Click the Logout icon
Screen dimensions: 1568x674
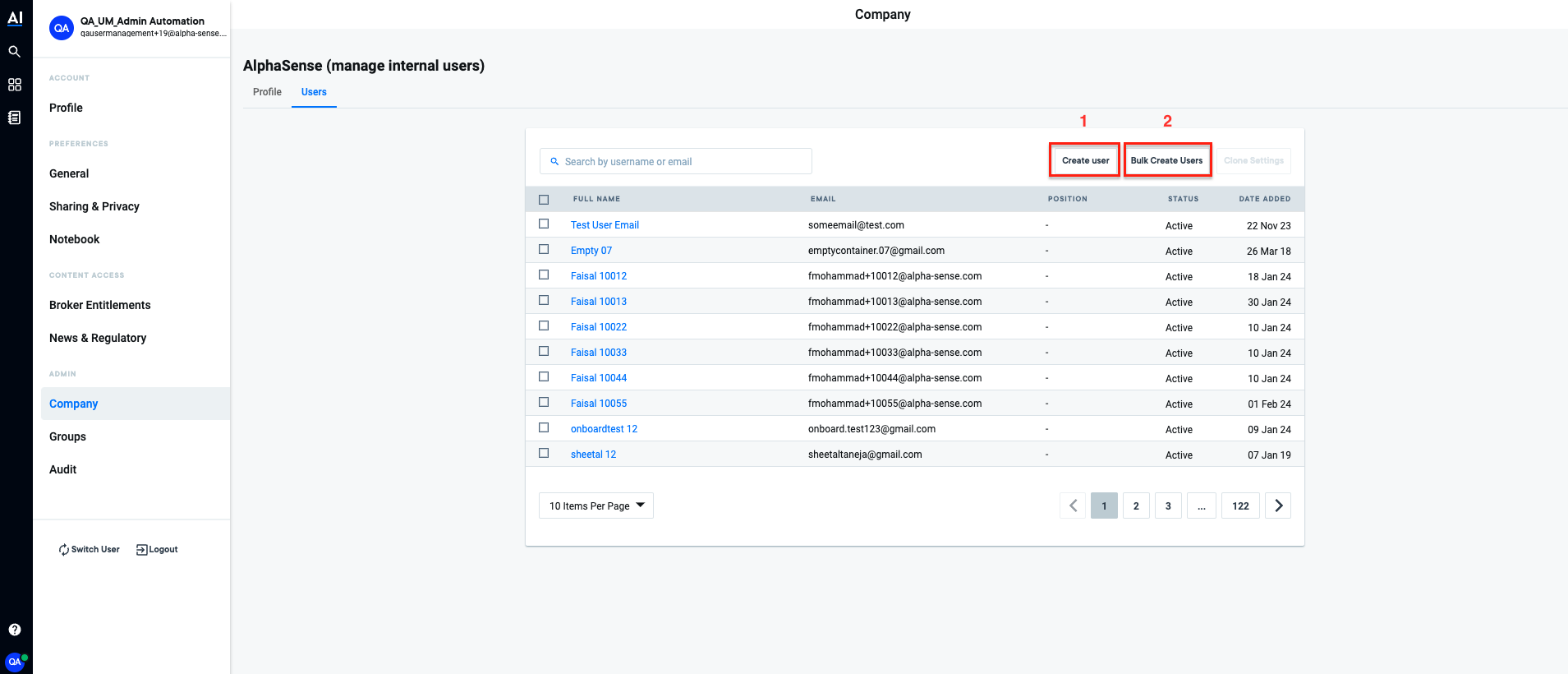coord(141,550)
